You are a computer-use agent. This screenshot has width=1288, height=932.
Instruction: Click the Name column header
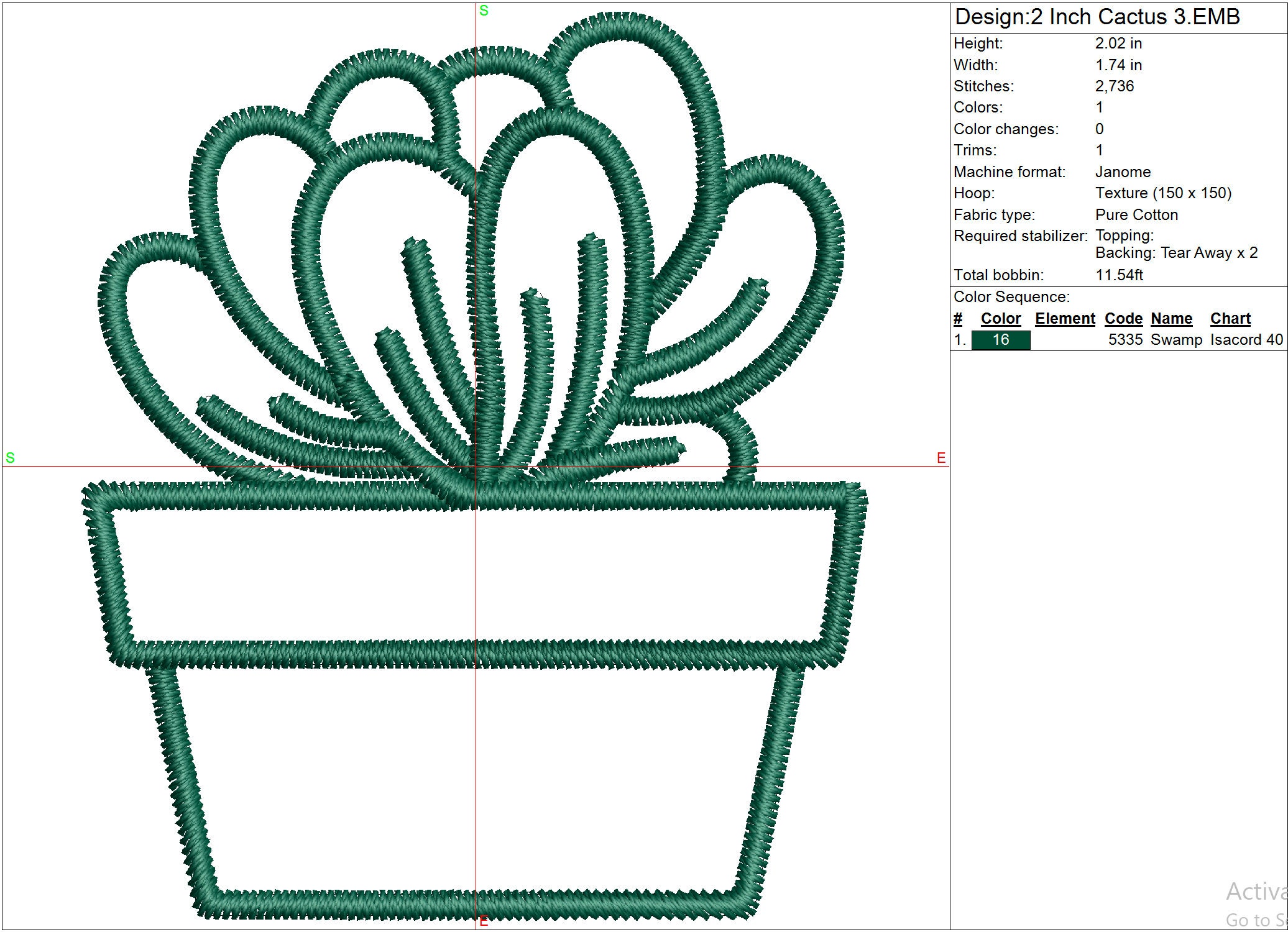1171,318
